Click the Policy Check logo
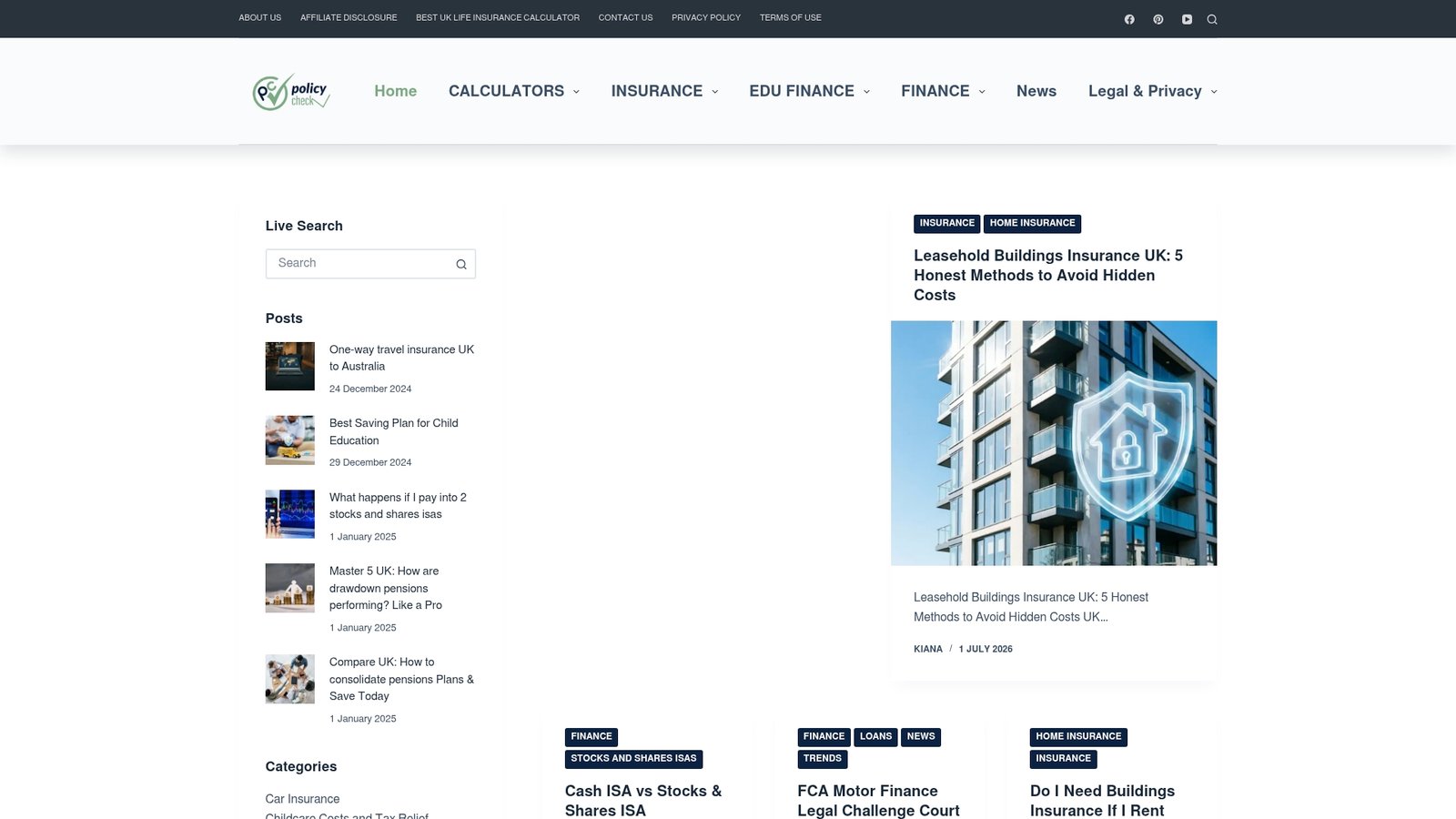This screenshot has width=1456, height=819. pyautogui.click(x=291, y=92)
